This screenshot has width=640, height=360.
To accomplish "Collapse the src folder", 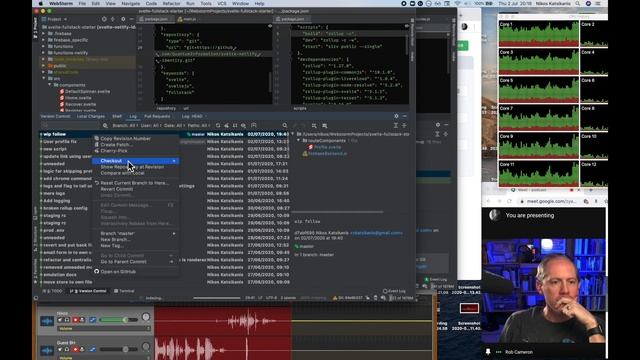I will (44, 78).
